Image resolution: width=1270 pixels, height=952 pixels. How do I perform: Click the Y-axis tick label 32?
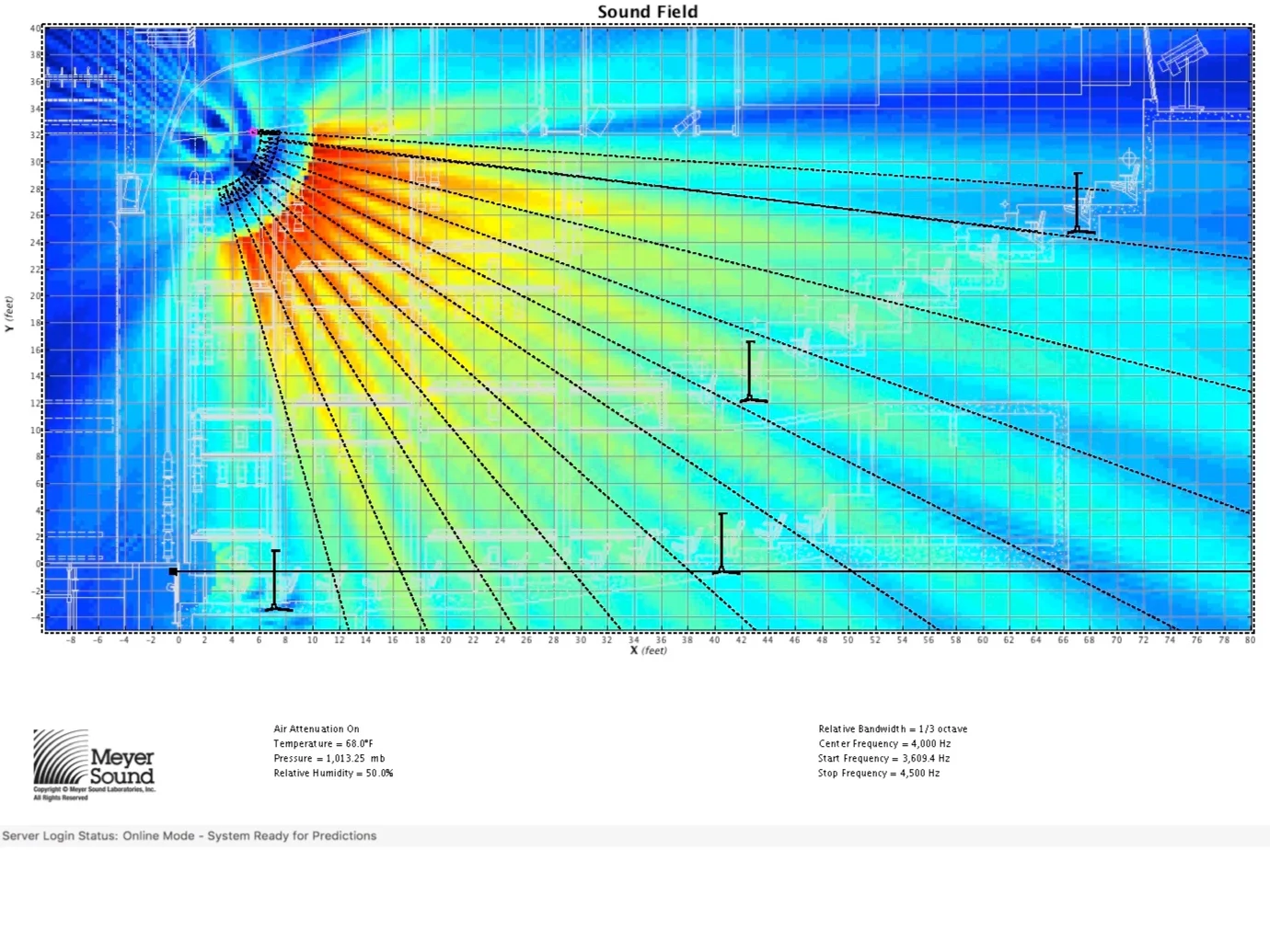(x=35, y=135)
